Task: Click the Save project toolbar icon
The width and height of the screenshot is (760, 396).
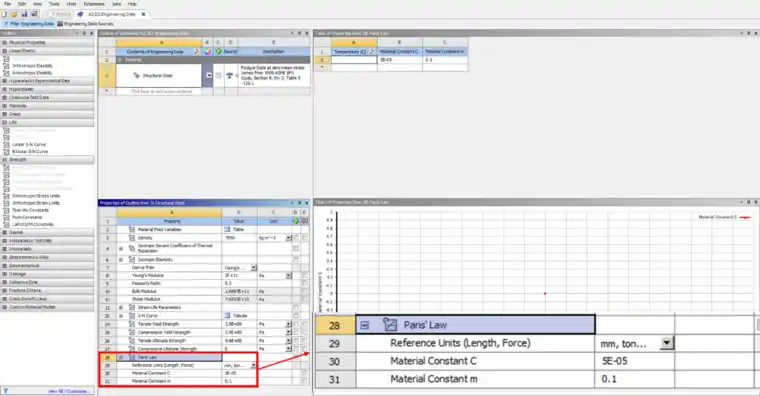Action: click(24, 14)
